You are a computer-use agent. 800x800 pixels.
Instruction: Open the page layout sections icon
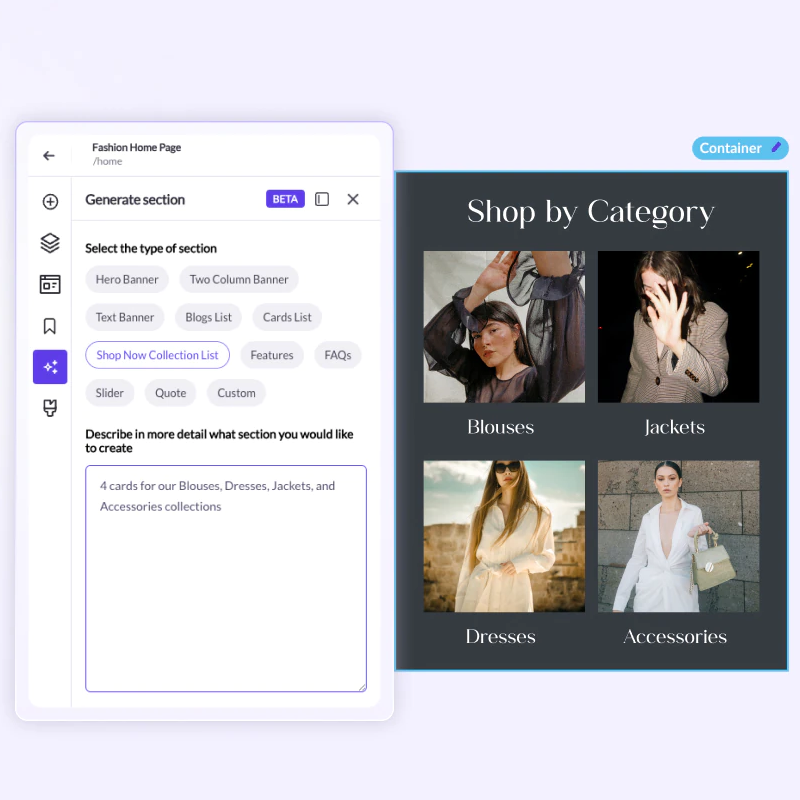click(x=50, y=285)
